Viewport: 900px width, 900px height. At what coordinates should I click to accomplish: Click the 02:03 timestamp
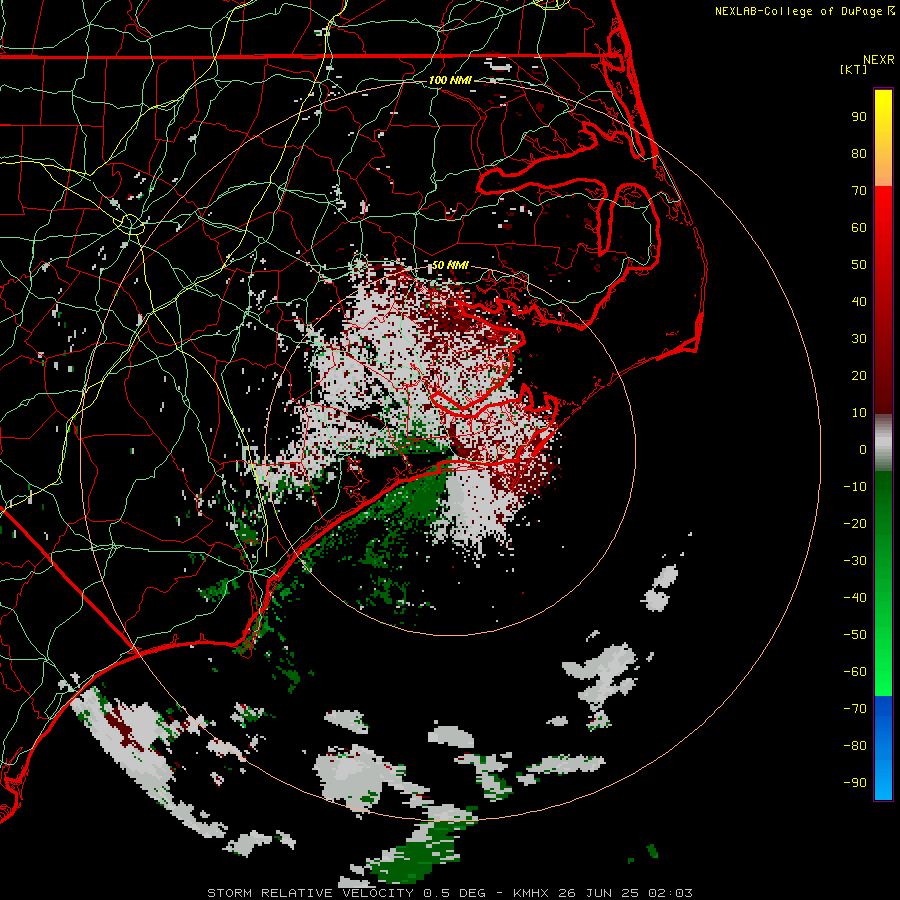point(670,893)
